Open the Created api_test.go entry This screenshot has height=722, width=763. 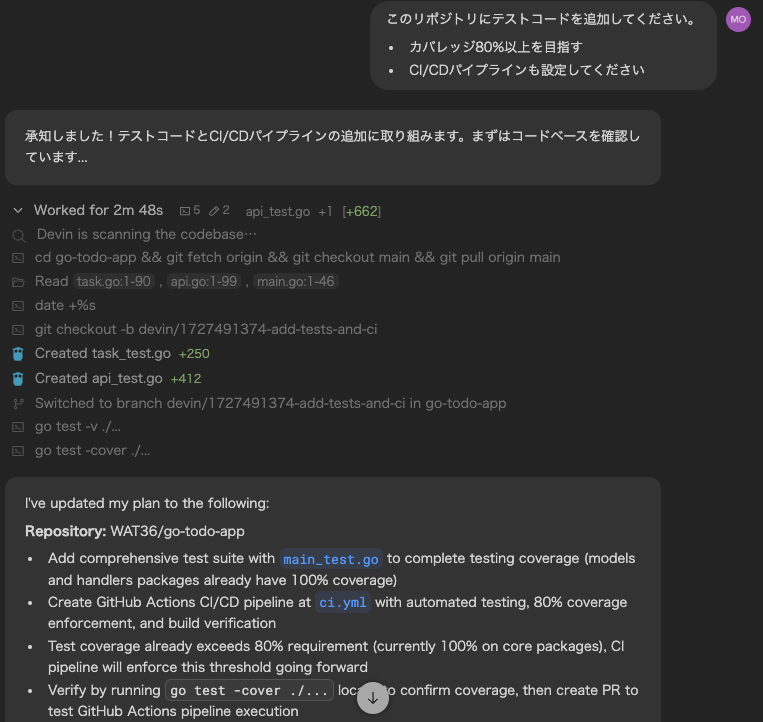[x=98, y=379]
